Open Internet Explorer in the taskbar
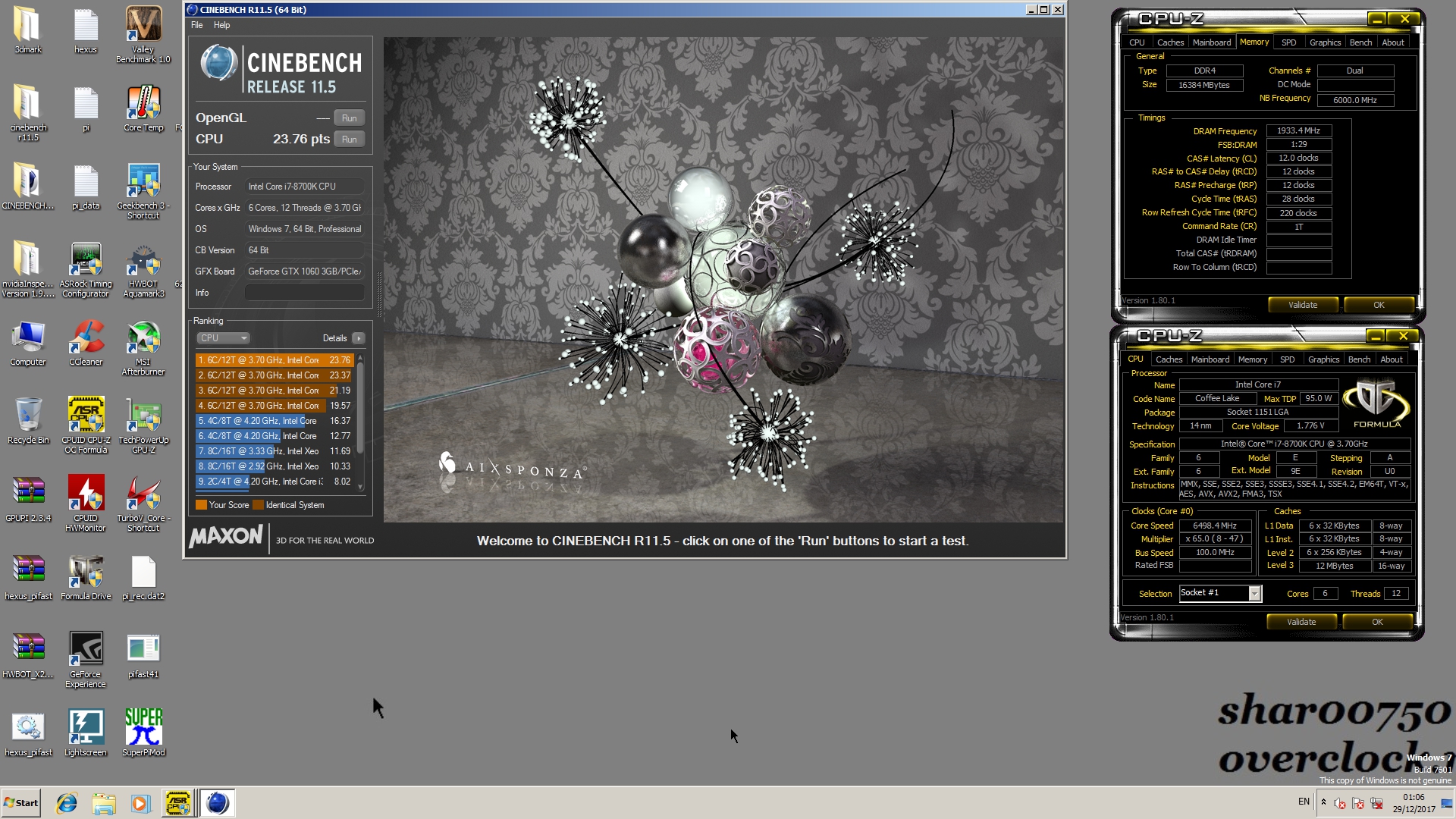 pyautogui.click(x=67, y=803)
